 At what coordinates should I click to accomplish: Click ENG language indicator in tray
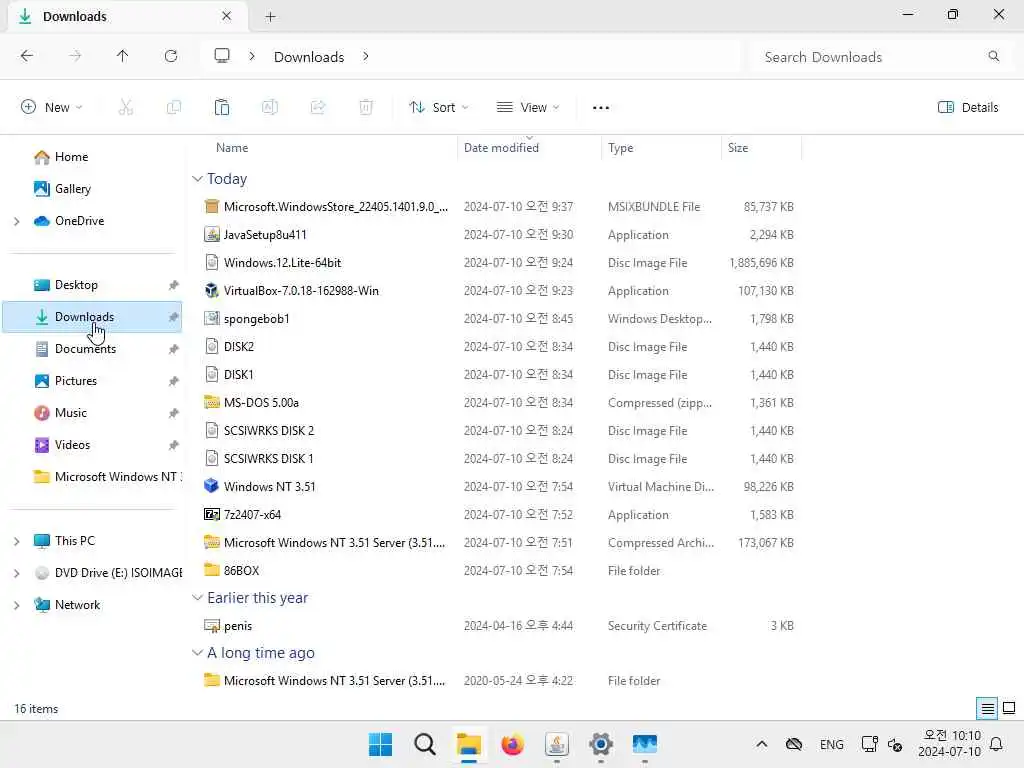(831, 744)
